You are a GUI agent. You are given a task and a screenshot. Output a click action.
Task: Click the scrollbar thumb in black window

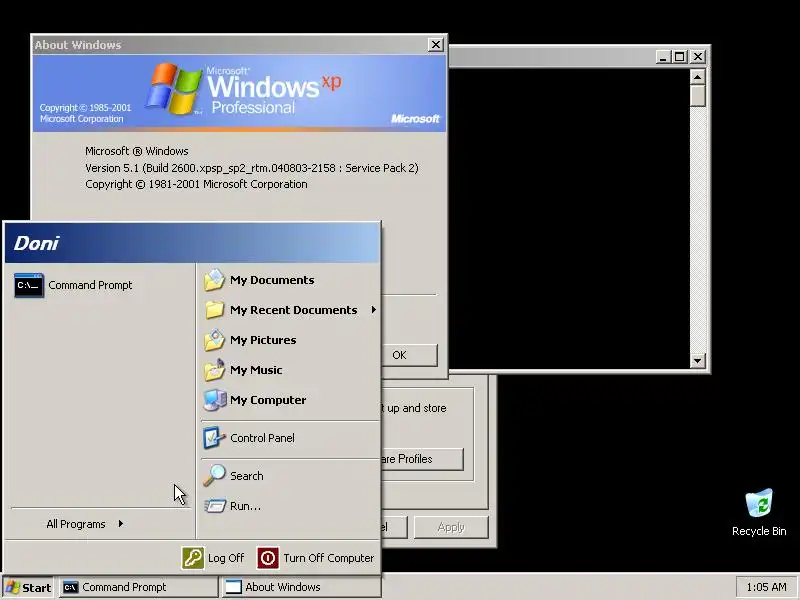697,96
